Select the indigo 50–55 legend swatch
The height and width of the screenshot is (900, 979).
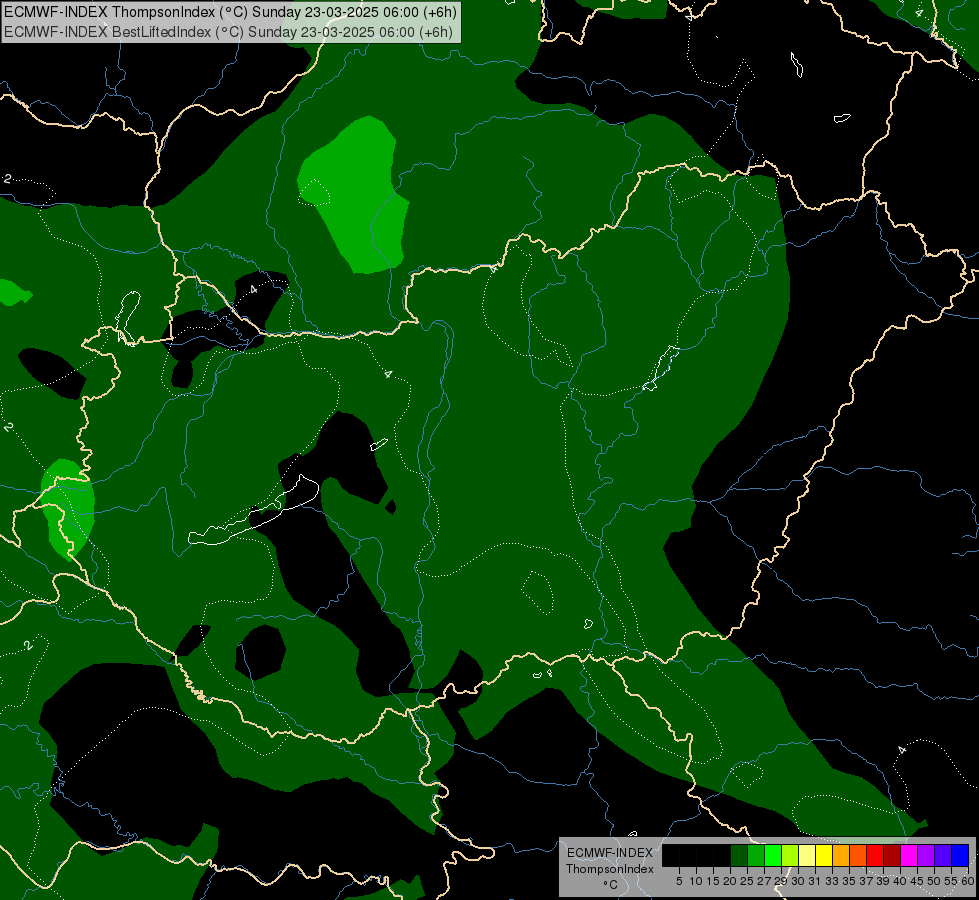coord(942,855)
